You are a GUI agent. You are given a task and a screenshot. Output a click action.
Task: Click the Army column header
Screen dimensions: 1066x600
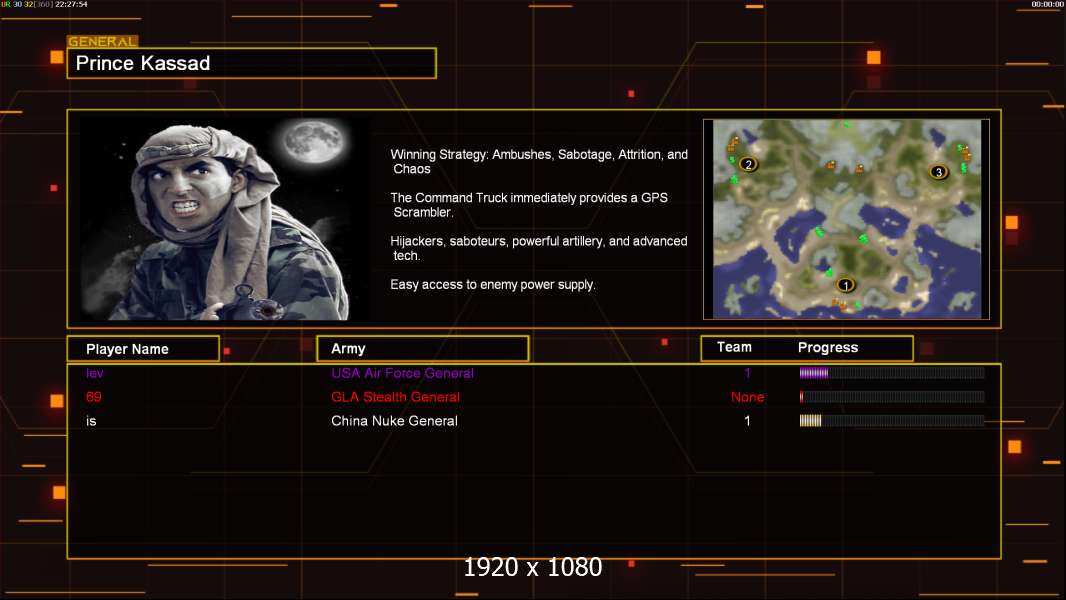(x=423, y=349)
